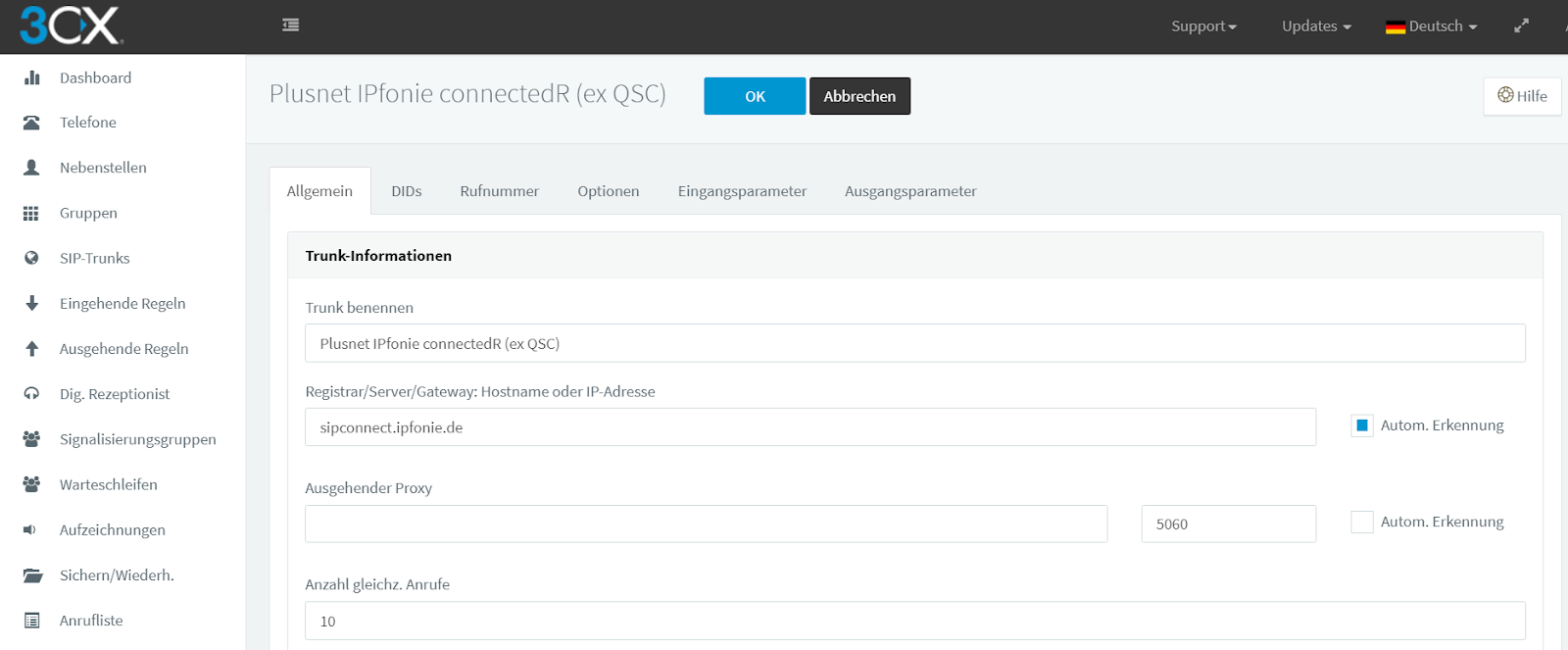Open the Deutsch language dropdown
The width and height of the screenshot is (1568, 650).
1431,26
